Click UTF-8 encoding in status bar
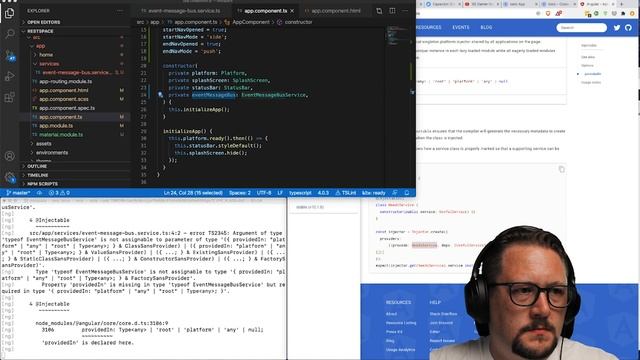Screen dimensions: 640x360 pyautogui.click(x=264, y=193)
